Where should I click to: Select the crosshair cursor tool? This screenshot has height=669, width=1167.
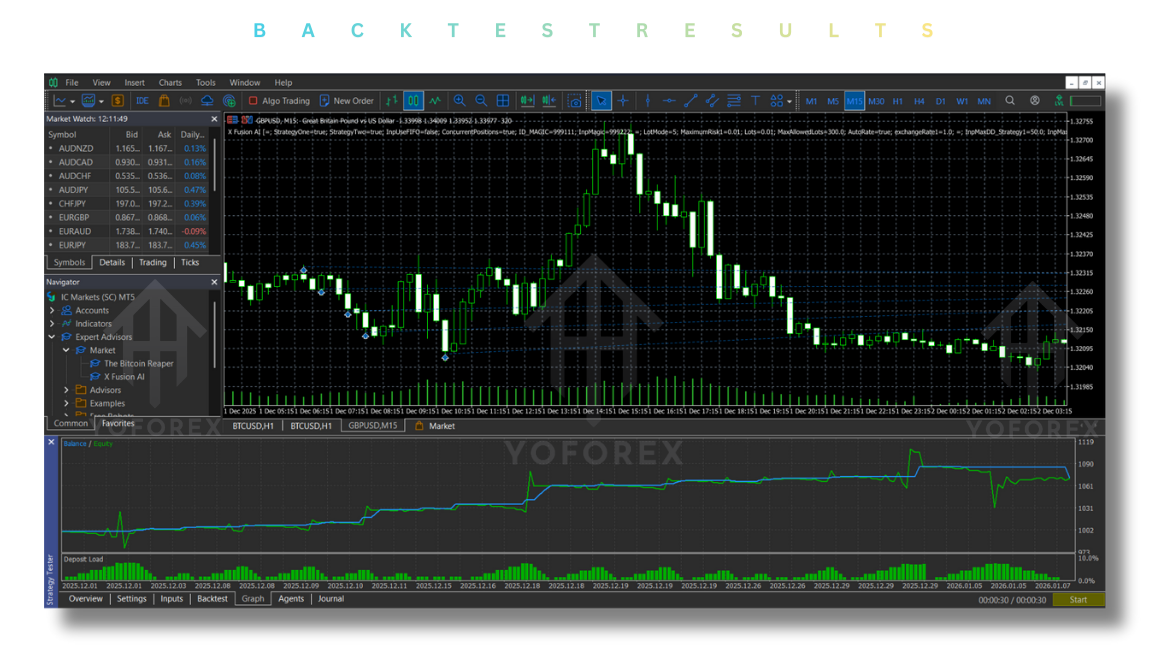(x=623, y=101)
